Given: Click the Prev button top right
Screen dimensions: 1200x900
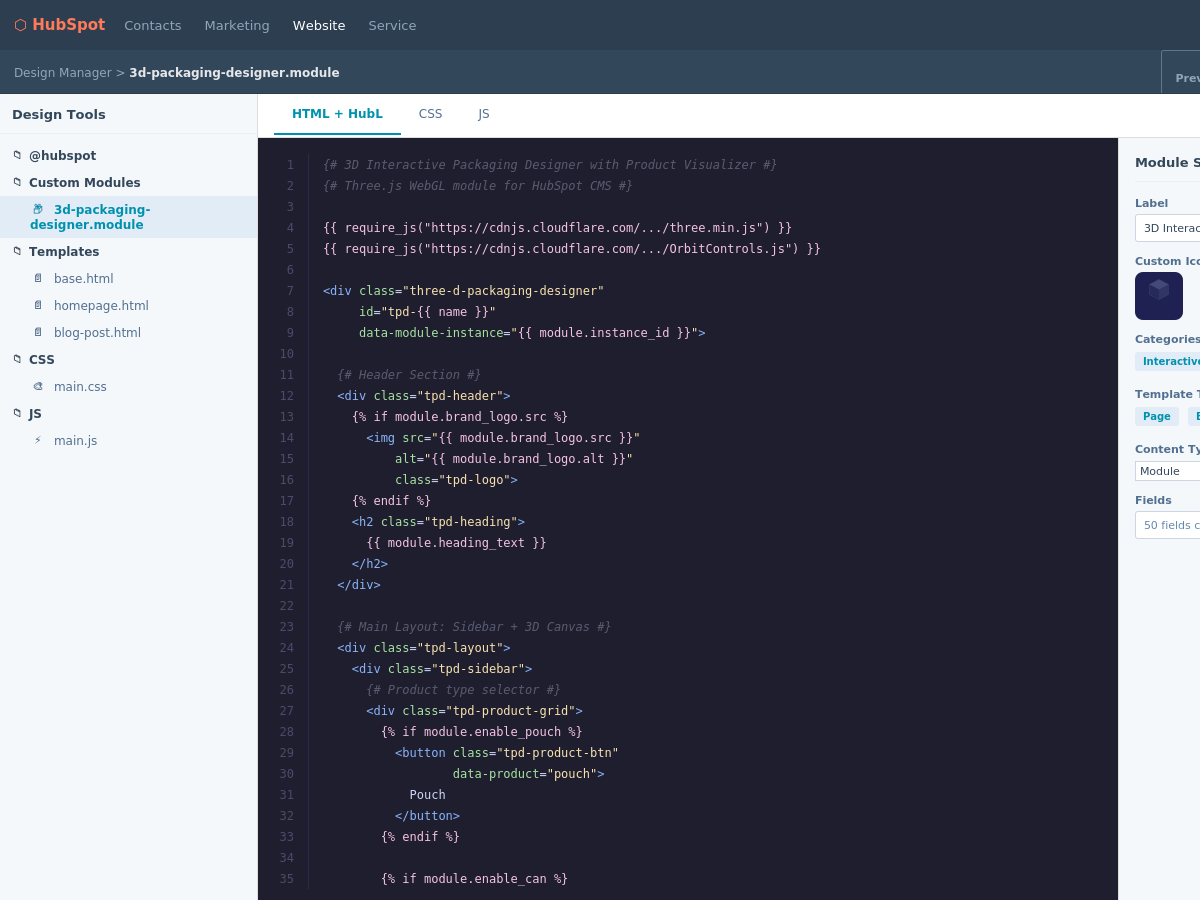Looking at the screenshot, I should 1186,77.
